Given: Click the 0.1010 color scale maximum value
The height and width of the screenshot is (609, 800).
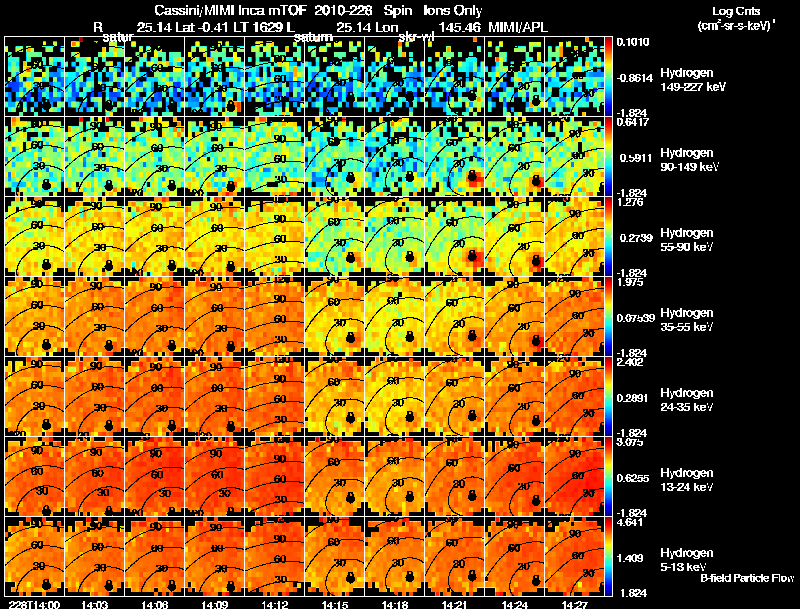Looking at the screenshot, I should pos(633,42).
